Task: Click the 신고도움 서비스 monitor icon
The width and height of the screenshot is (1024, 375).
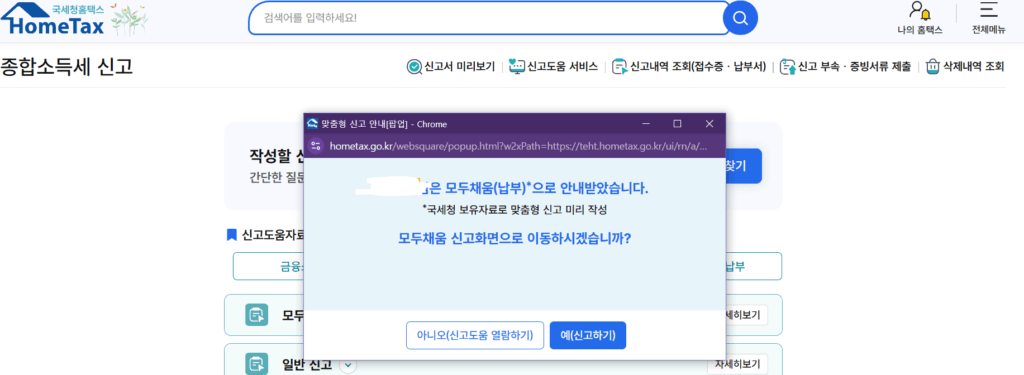Action: pyautogui.click(x=517, y=66)
